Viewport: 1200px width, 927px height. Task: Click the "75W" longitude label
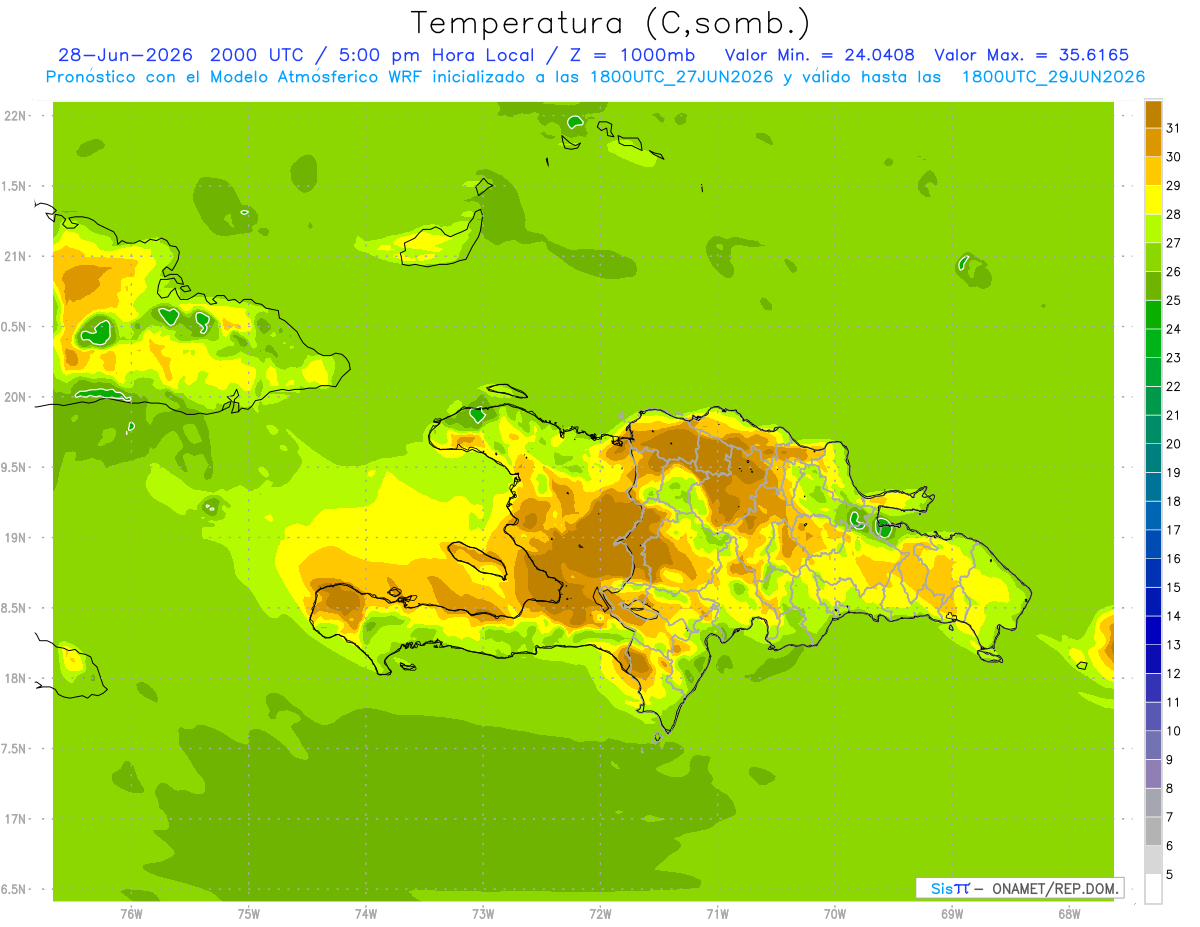coord(249,914)
